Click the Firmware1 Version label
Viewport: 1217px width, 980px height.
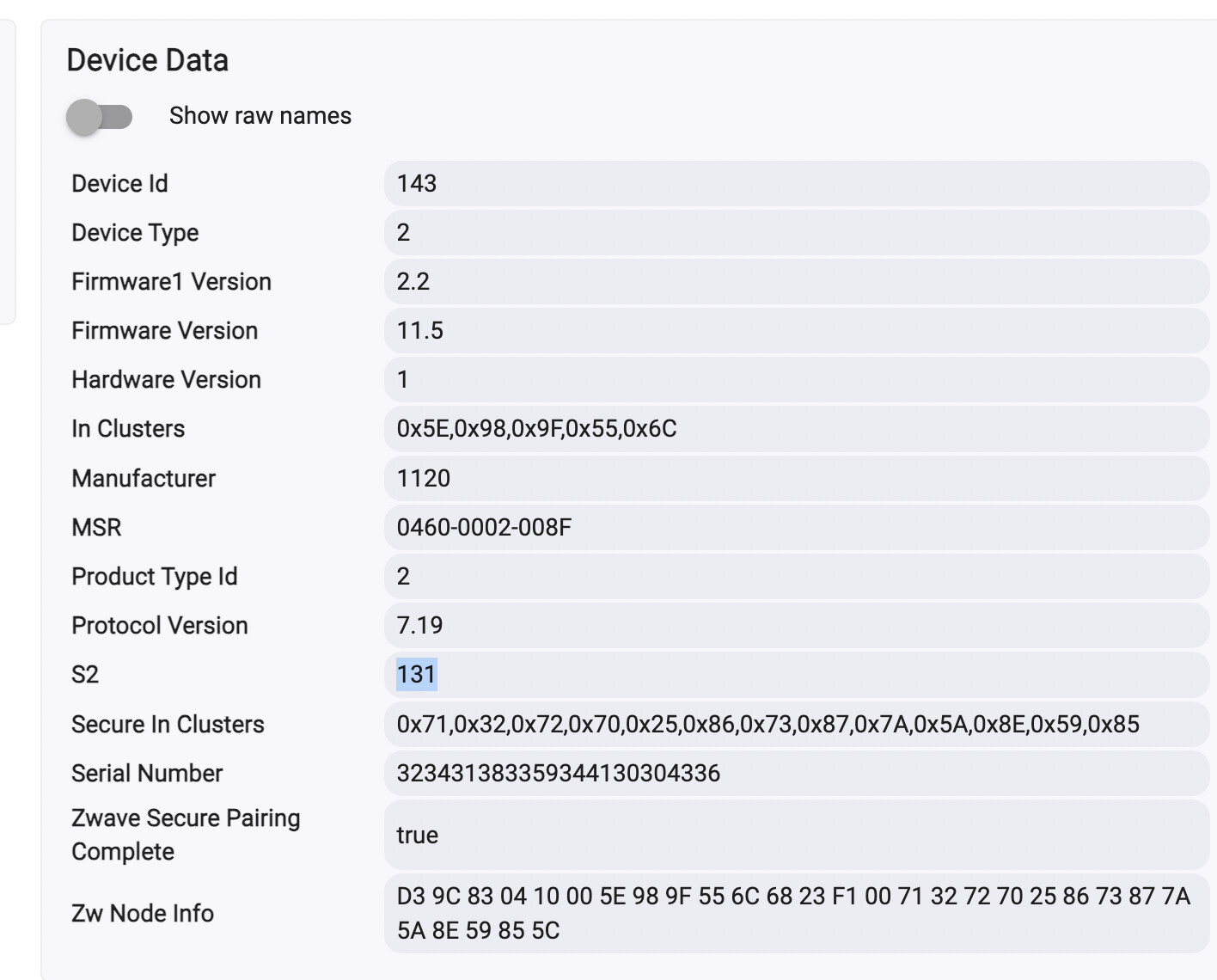(171, 281)
